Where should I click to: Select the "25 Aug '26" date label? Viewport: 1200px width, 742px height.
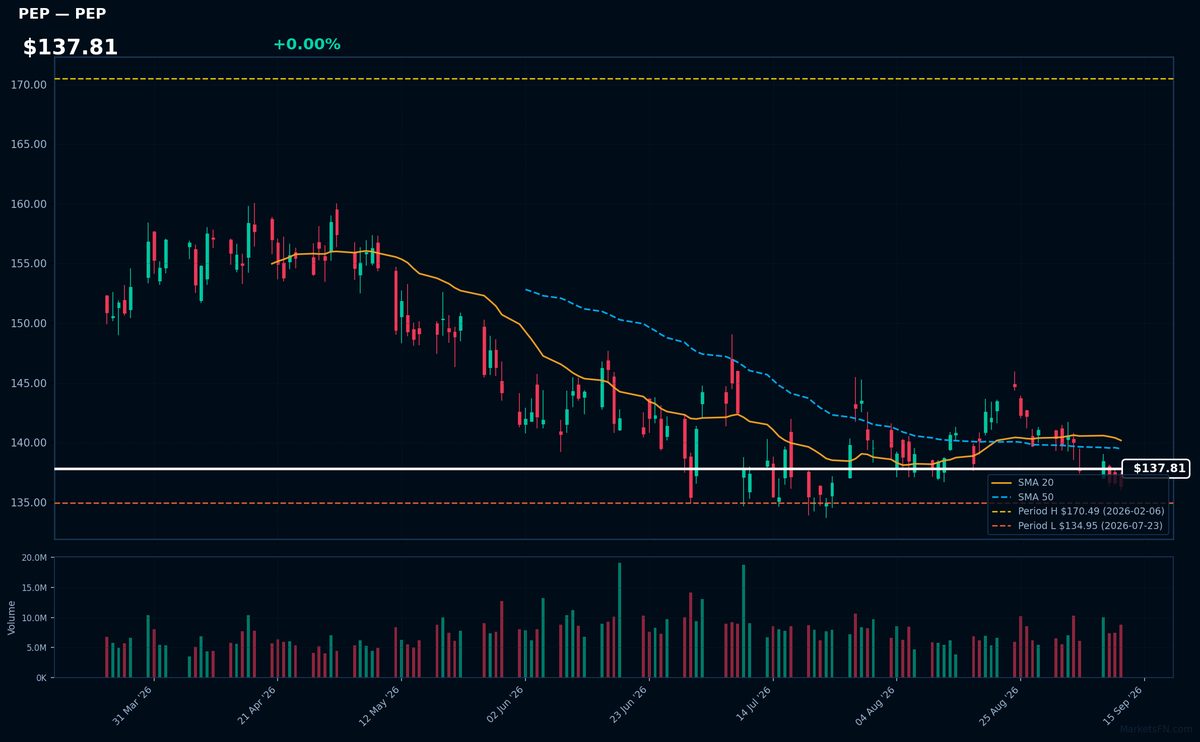click(1001, 705)
